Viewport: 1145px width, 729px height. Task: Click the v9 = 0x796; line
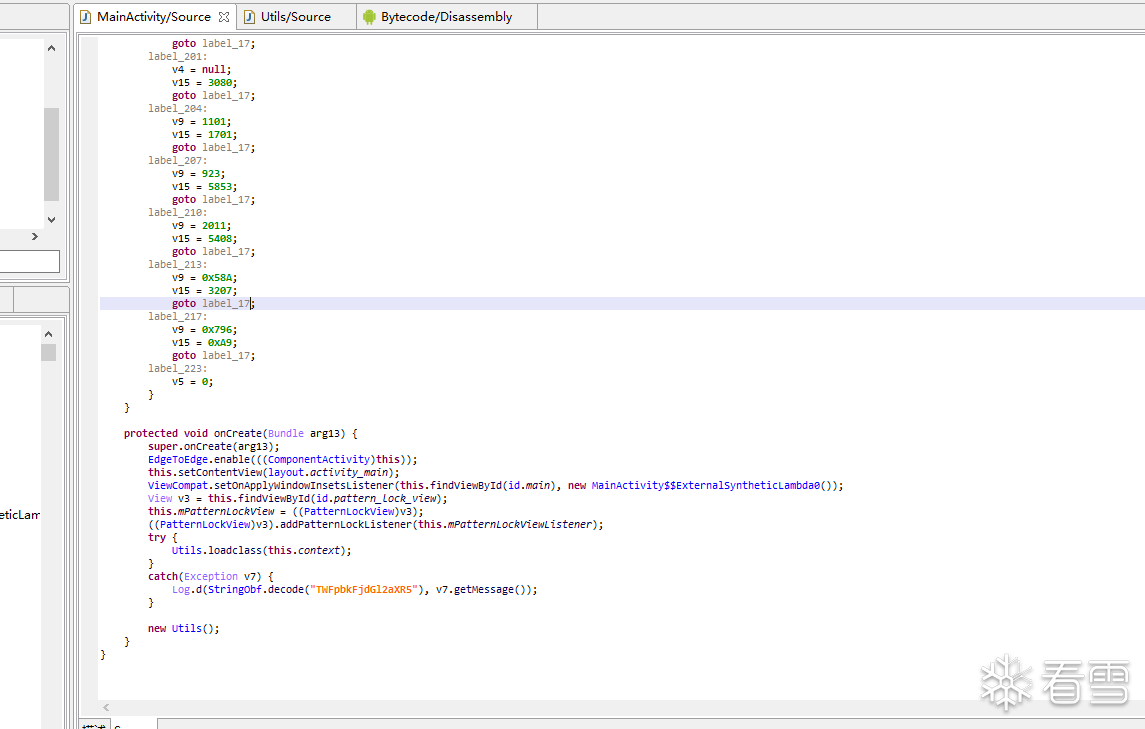[204, 329]
